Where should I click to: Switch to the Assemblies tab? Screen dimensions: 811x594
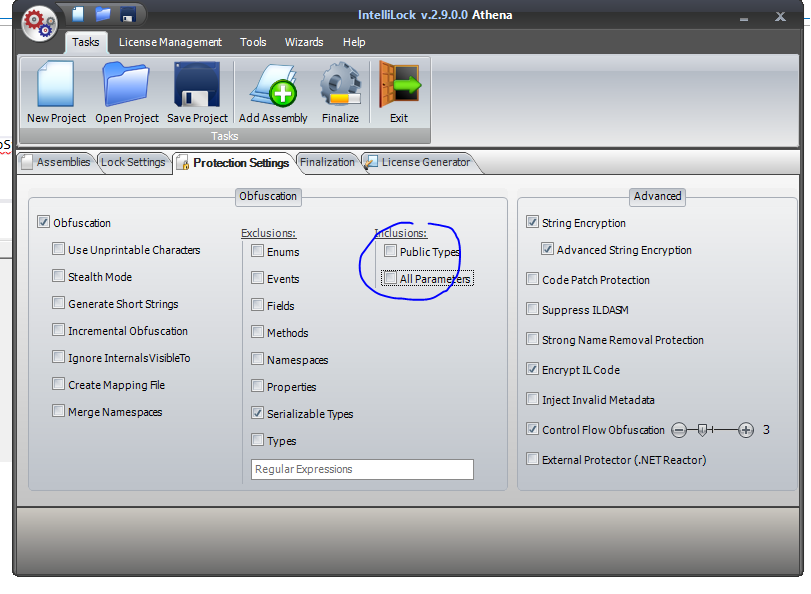tap(56, 162)
